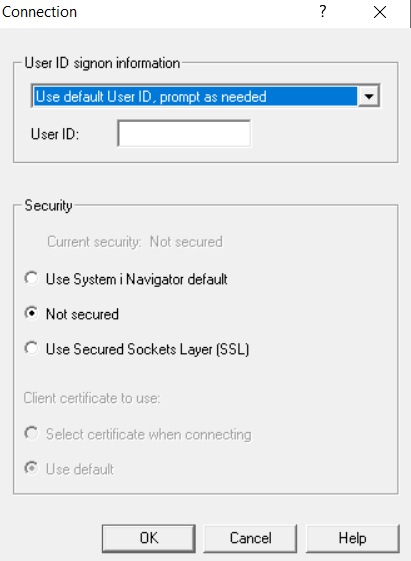
Task: Click the Connection title bar text
Action: point(39,12)
